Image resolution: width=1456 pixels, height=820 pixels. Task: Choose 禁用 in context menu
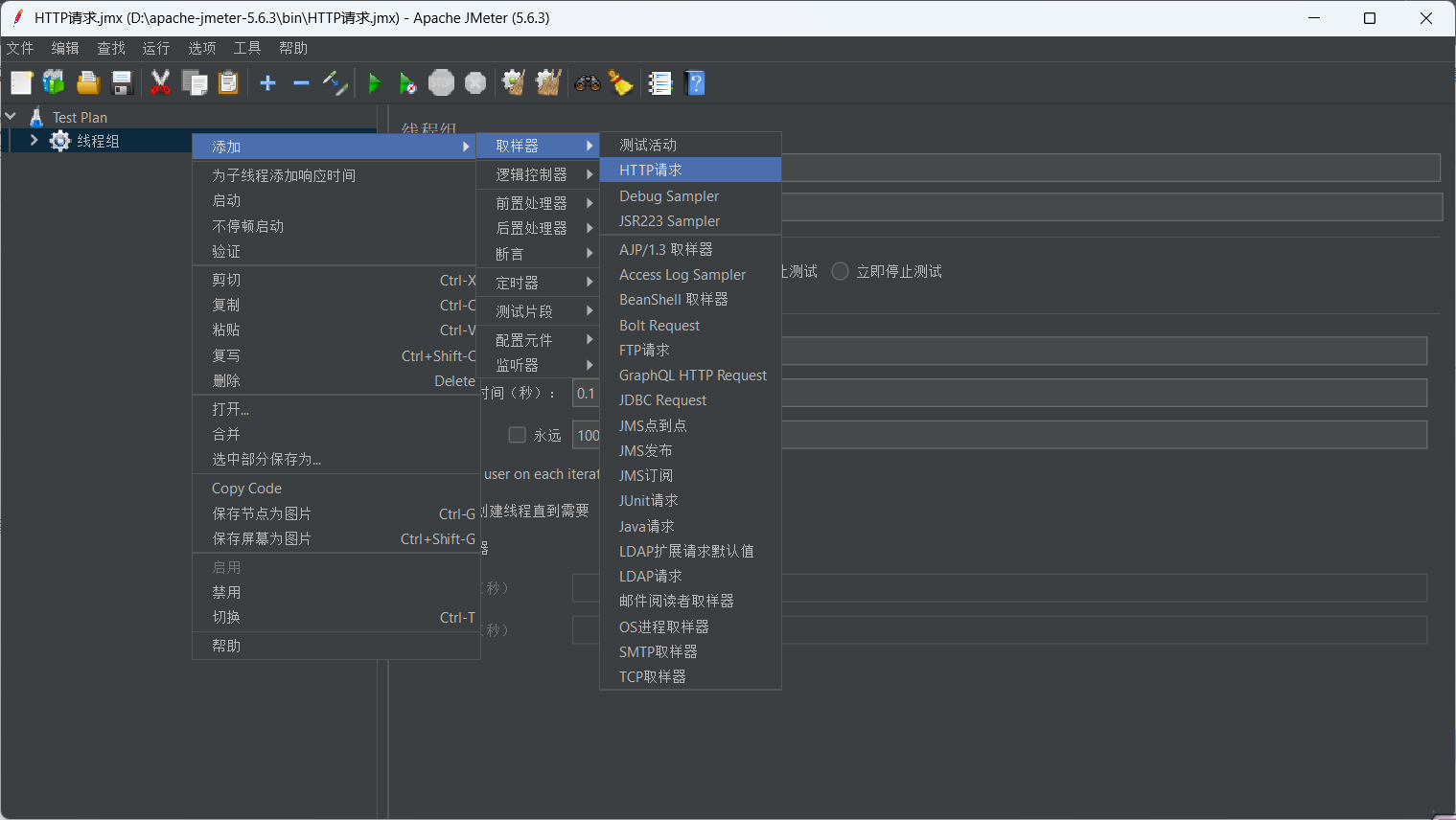pos(335,592)
